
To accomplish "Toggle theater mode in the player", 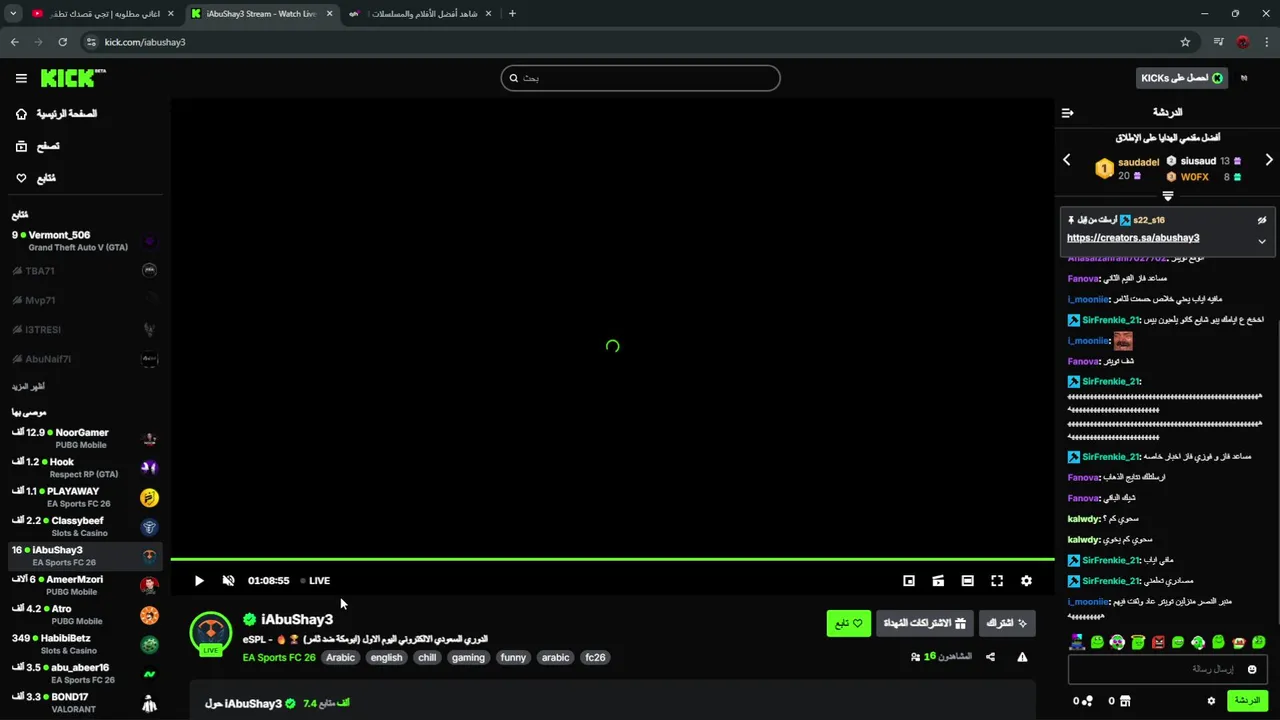I will tap(967, 580).
